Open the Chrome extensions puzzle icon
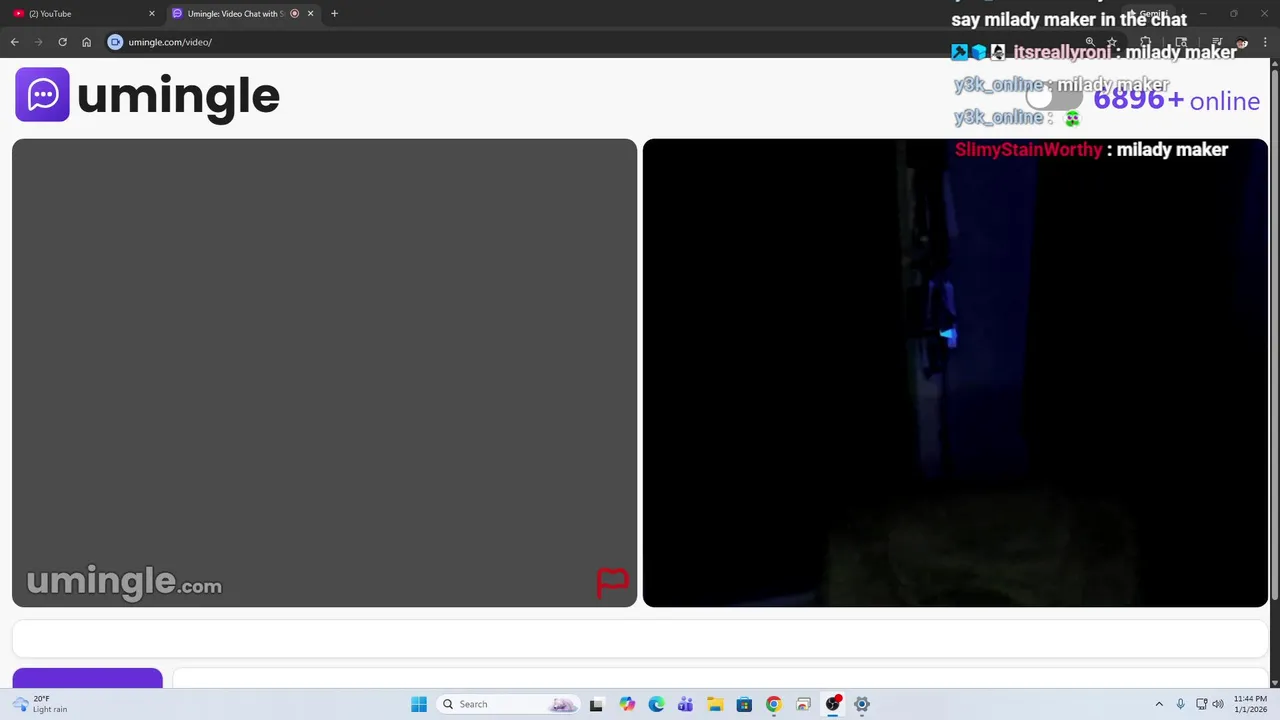Screen dimensions: 1280x720 point(1146,42)
